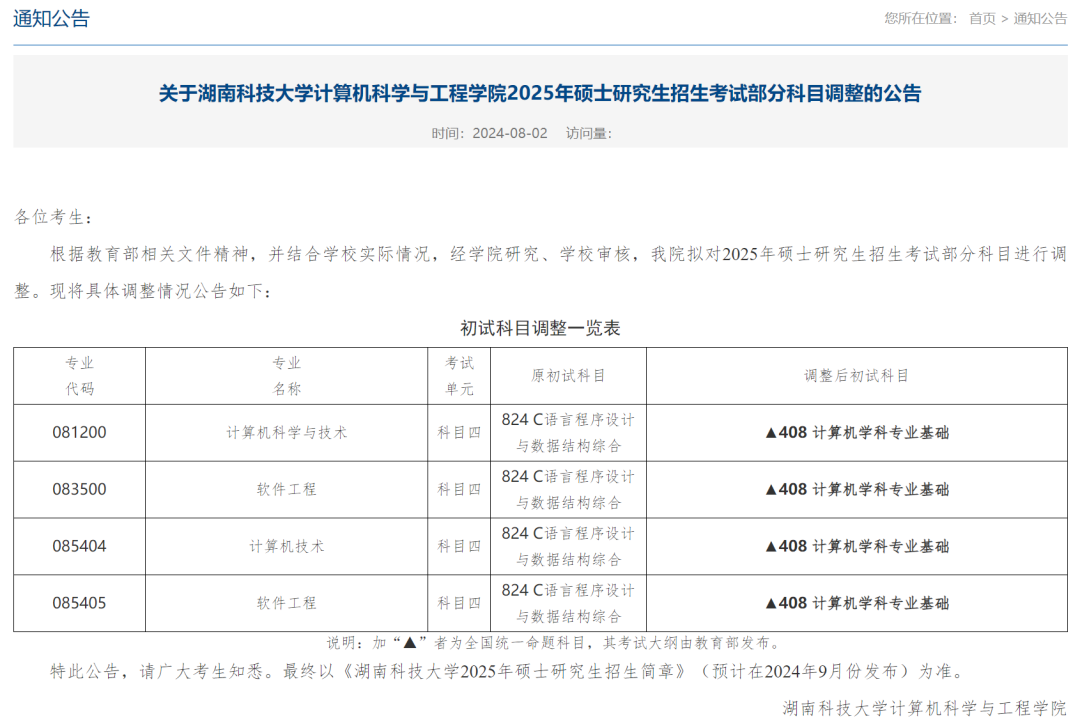Click the 各位考生 greeting line
Viewport: 1080px width, 719px height.
click(54, 217)
